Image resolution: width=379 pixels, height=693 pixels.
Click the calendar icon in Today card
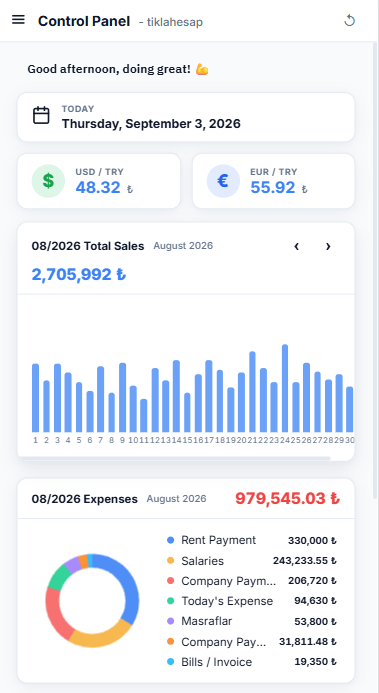pyautogui.click(x=42, y=116)
